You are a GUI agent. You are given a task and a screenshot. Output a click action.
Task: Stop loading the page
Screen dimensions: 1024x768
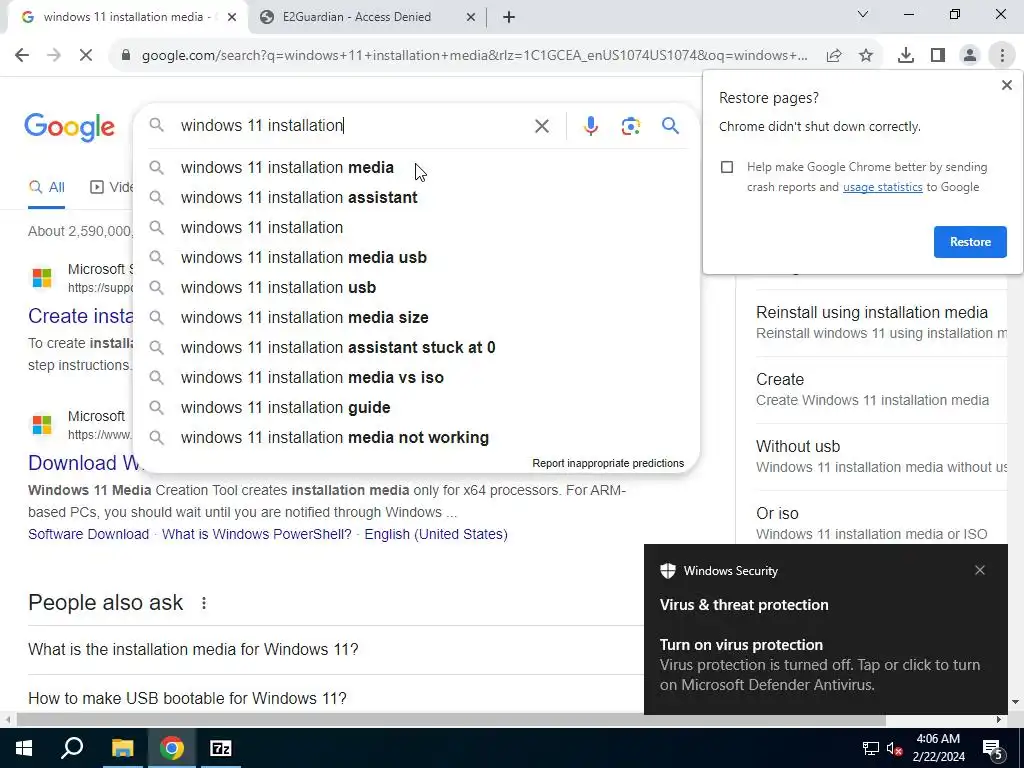86,56
